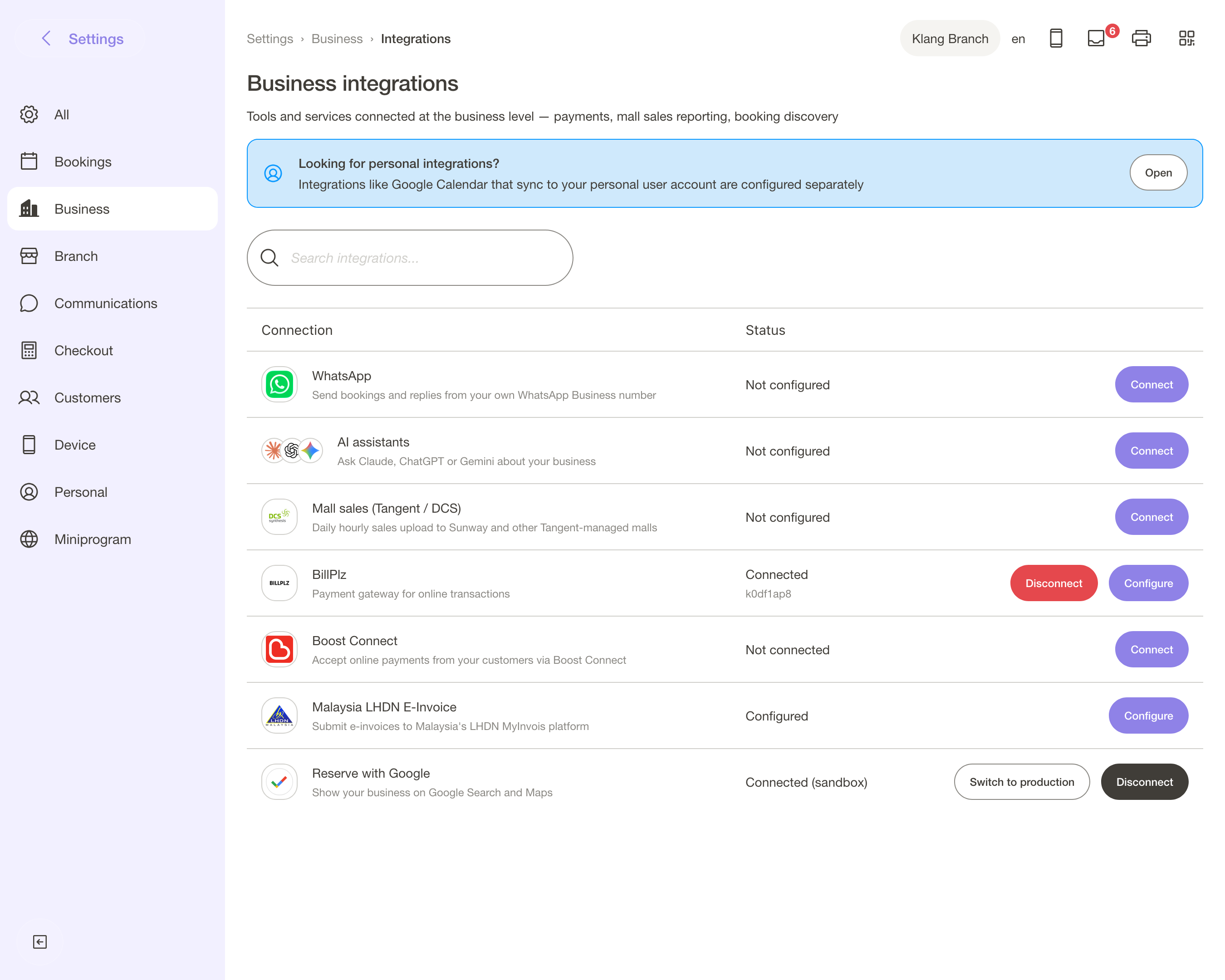Click the Bookings calendar icon
Screen dimensions: 1225x980
[x=29, y=162]
